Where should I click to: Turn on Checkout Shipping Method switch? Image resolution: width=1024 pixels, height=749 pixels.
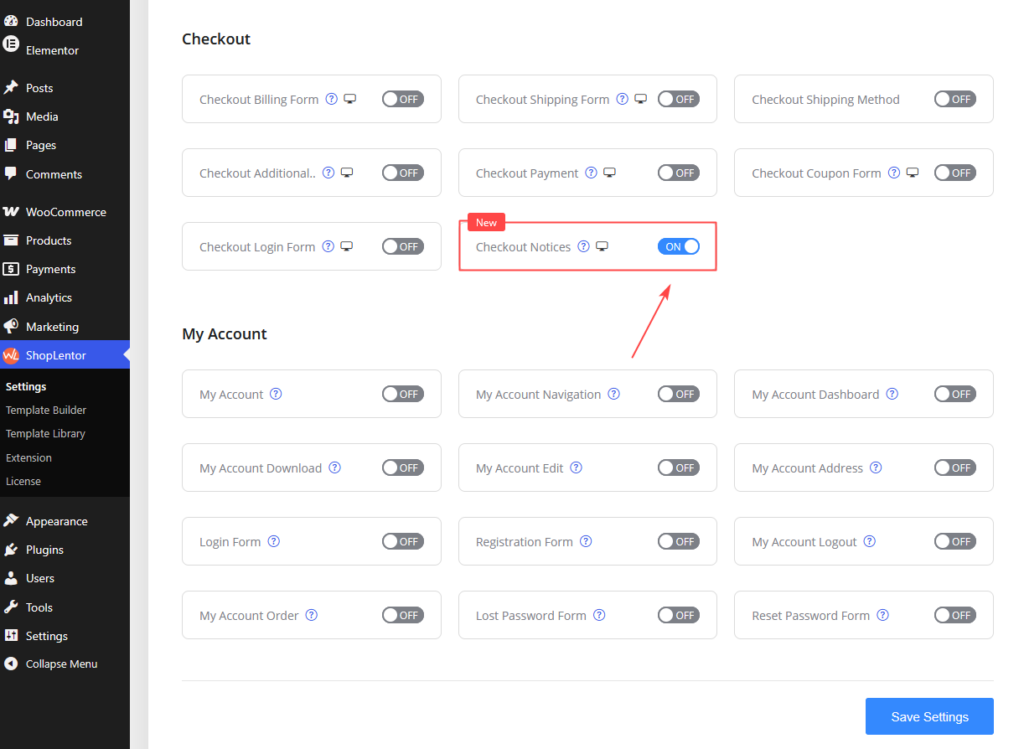point(955,99)
